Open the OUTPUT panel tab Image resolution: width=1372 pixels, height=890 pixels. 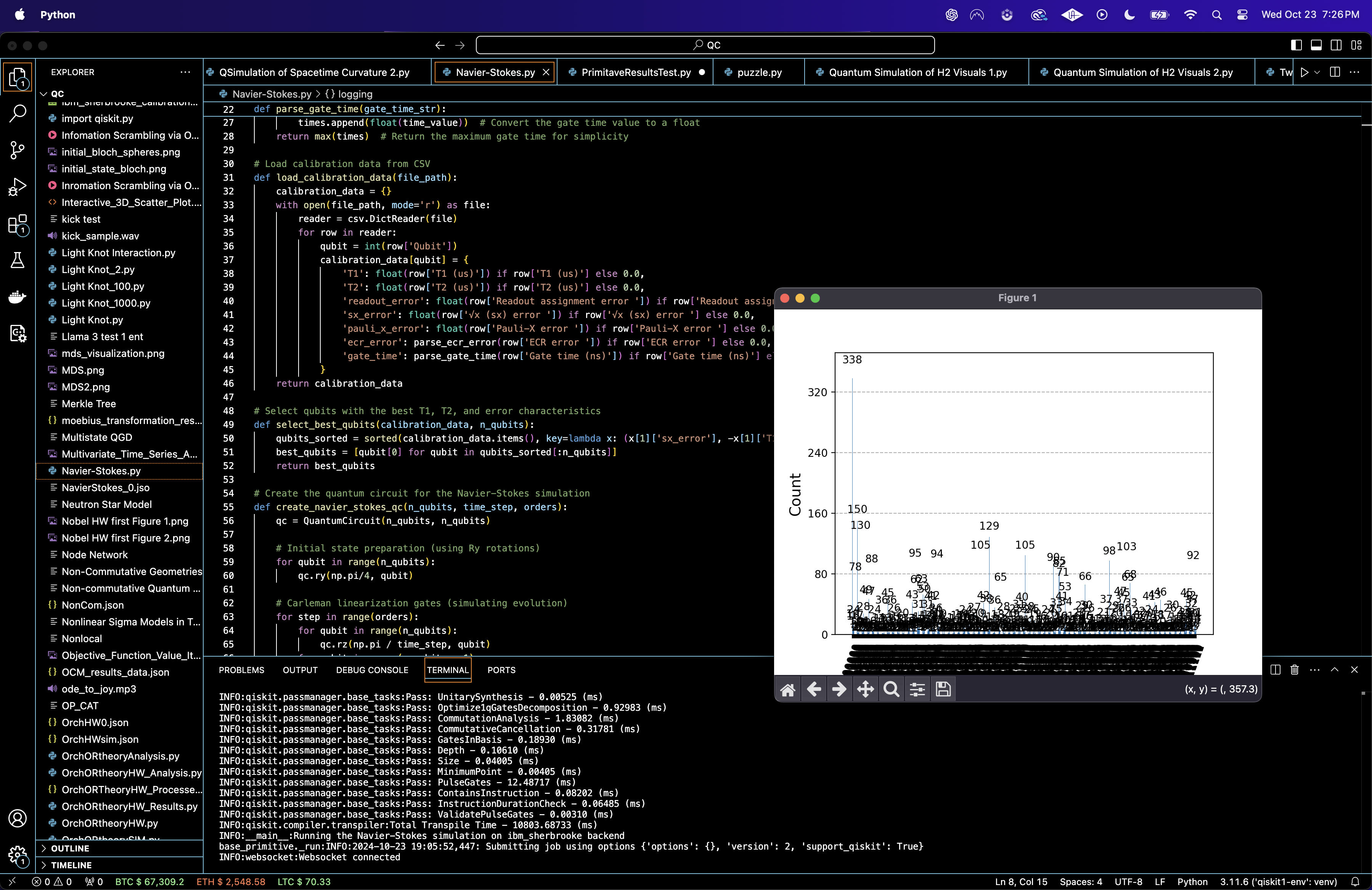300,670
